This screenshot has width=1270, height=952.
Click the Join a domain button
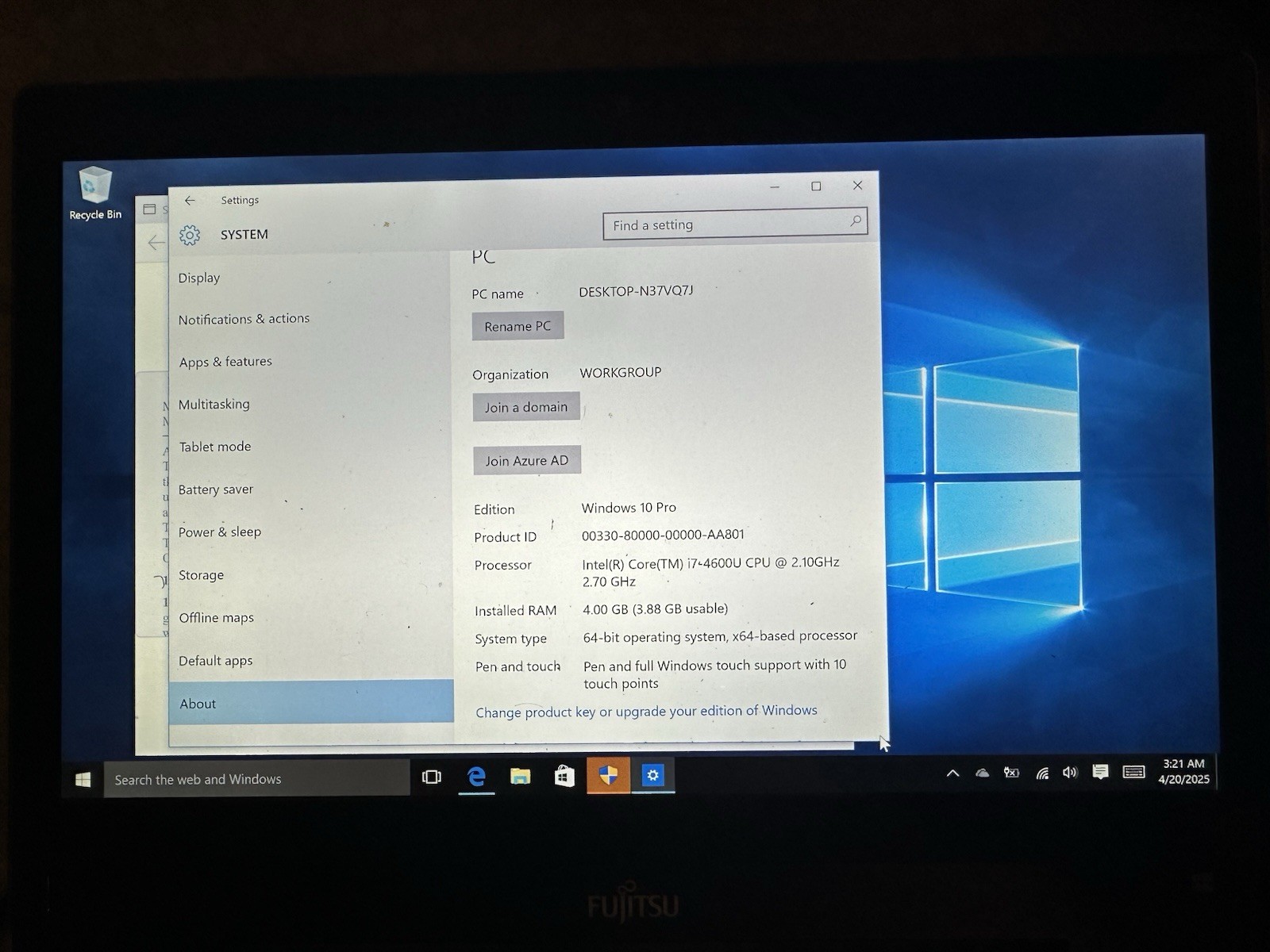(x=526, y=407)
